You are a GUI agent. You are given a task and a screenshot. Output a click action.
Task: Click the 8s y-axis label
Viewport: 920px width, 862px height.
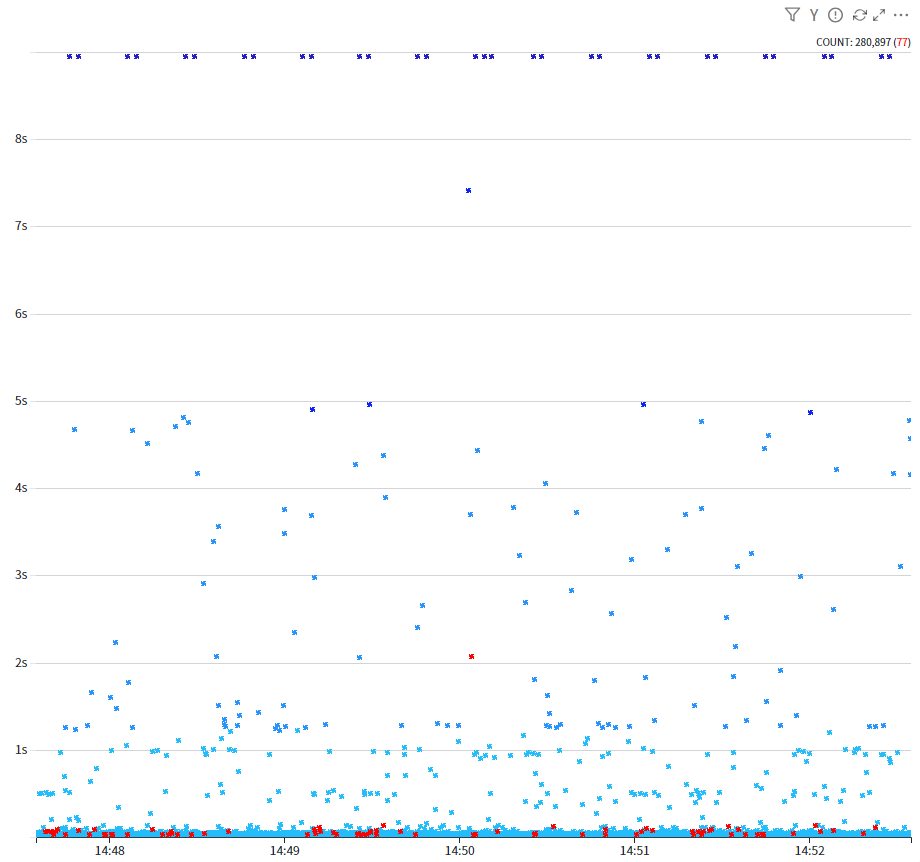click(x=21, y=138)
